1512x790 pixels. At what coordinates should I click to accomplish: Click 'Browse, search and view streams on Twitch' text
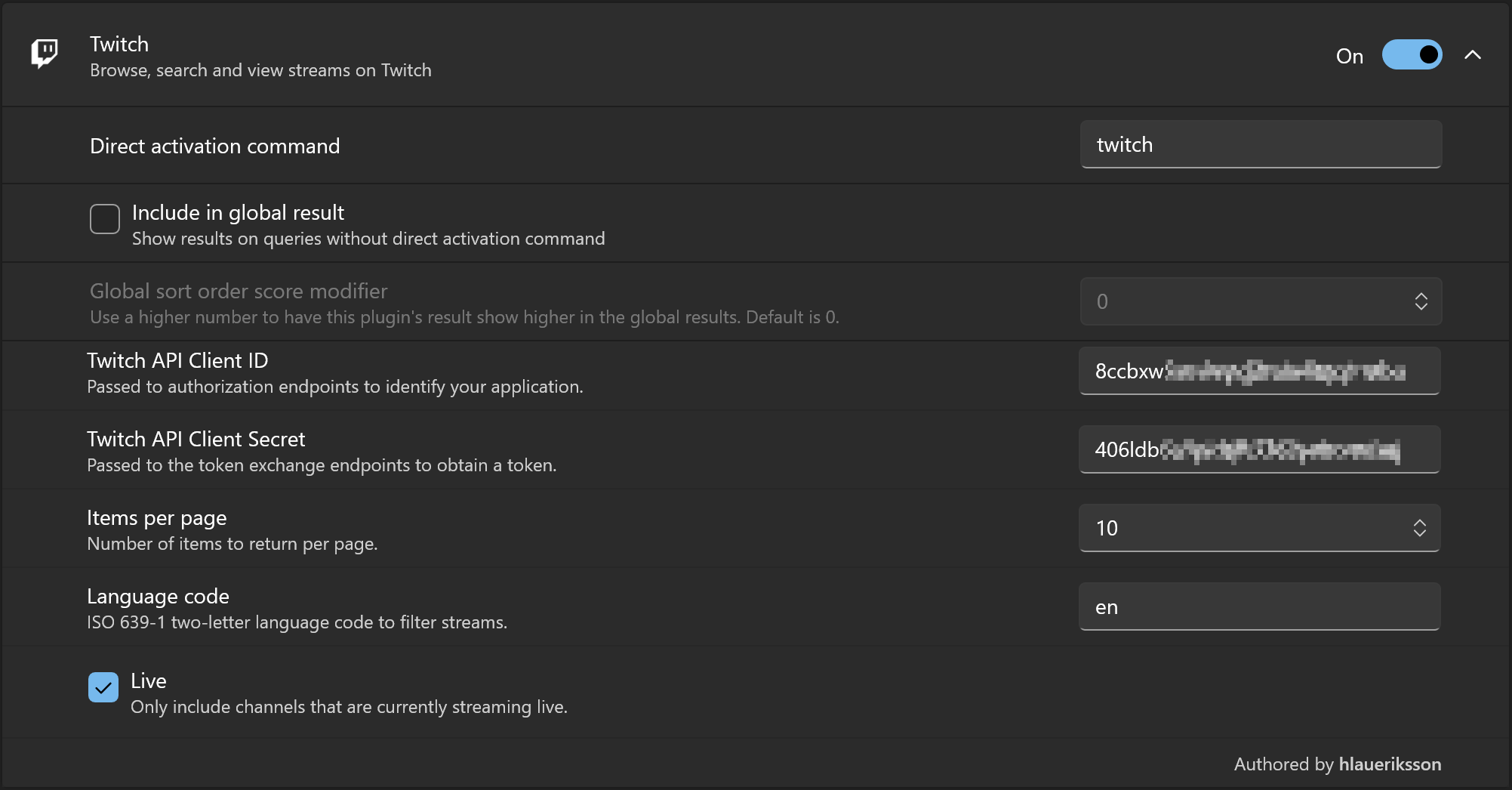tap(260, 70)
